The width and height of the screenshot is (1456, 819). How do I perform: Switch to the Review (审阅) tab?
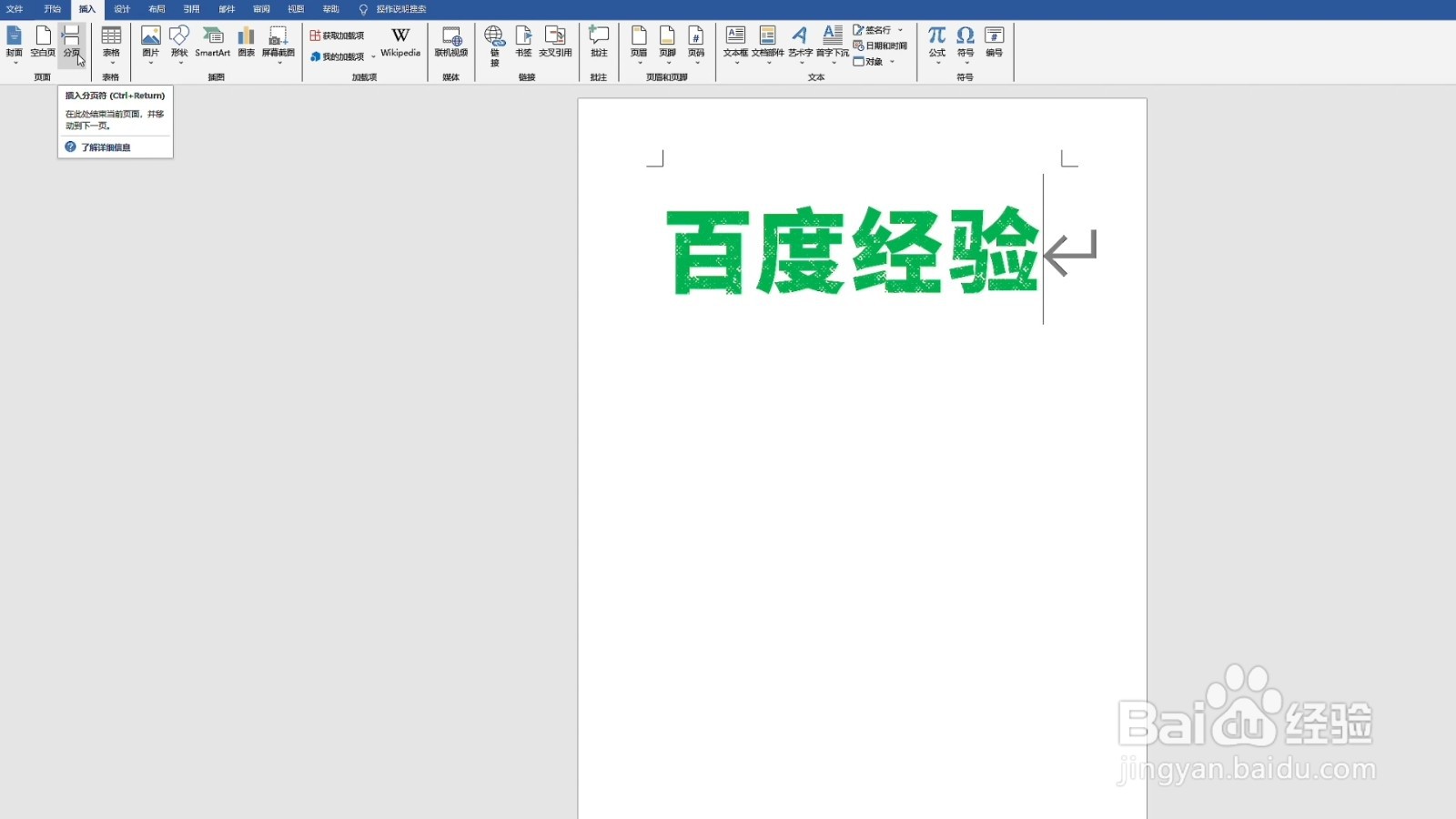(262, 9)
